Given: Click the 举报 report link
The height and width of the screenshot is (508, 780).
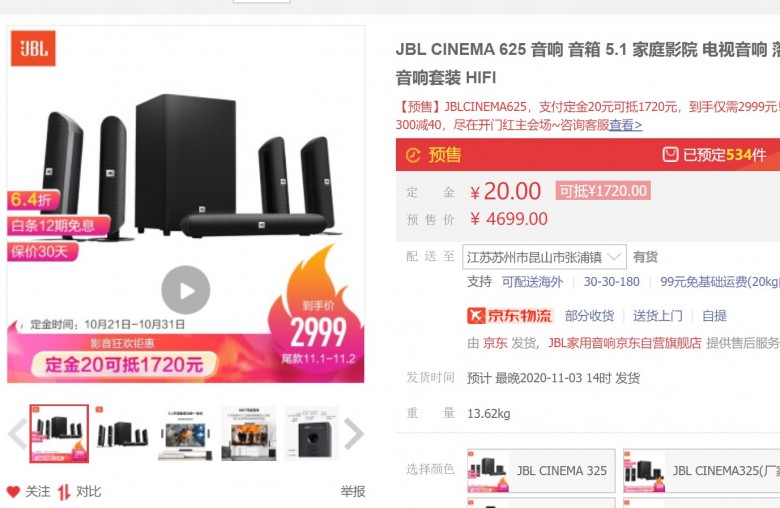Looking at the screenshot, I should 353,492.
